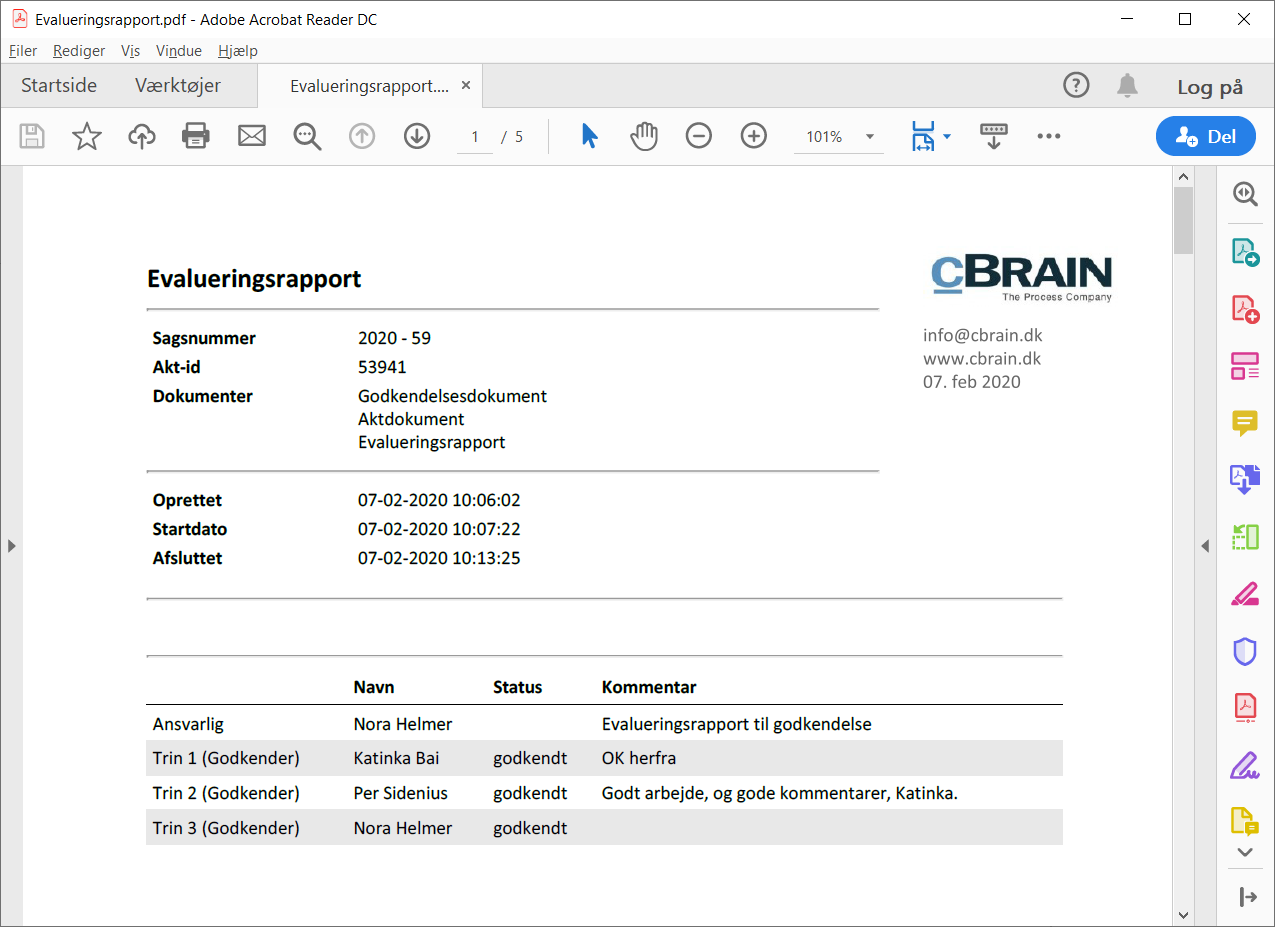The image size is (1275, 927).
Task: Expand the left navigation pane
Action: coord(11,545)
